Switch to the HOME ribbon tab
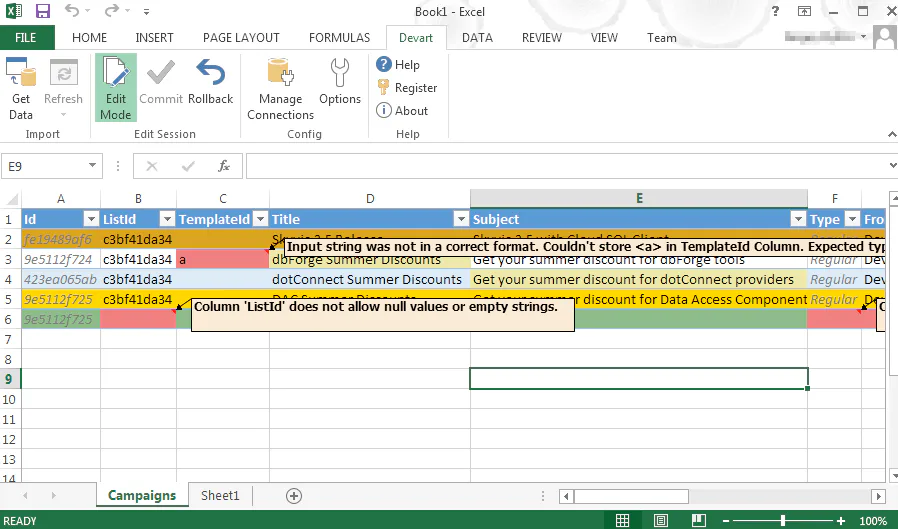Screen dimensions: 898x529 [x=89, y=38]
